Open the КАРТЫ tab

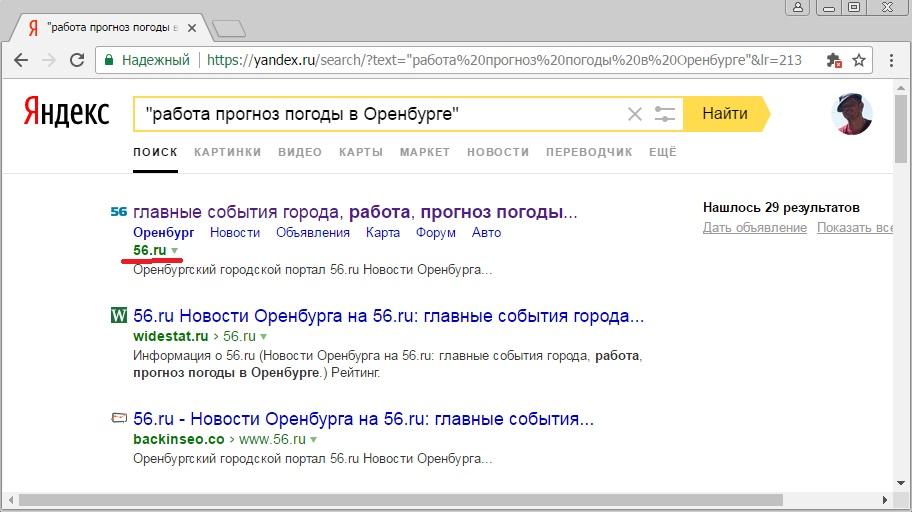point(361,152)
